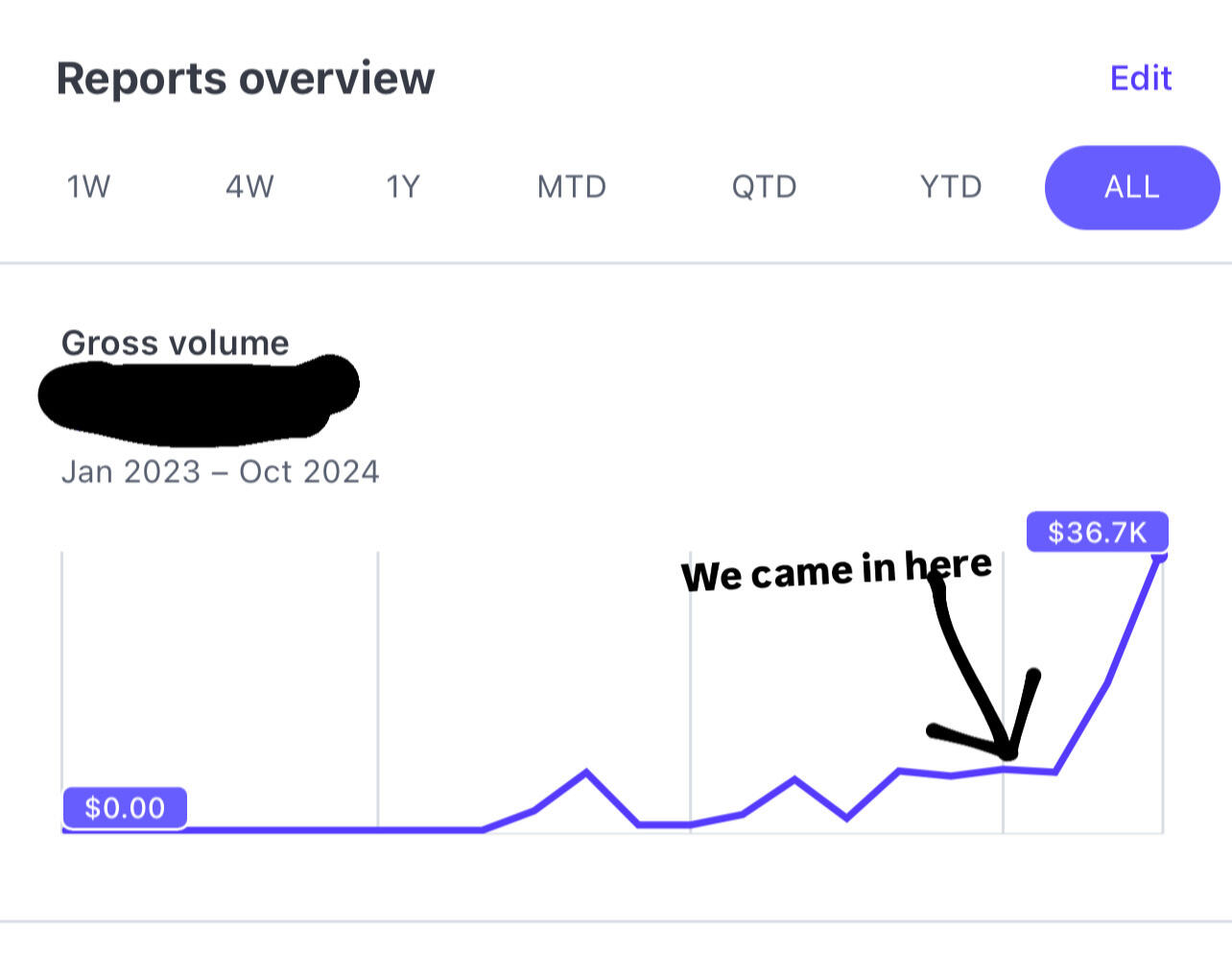Click the blacked-out gross volume amount
Viewport: 1232px width, 977px height.
click(198, 398)
